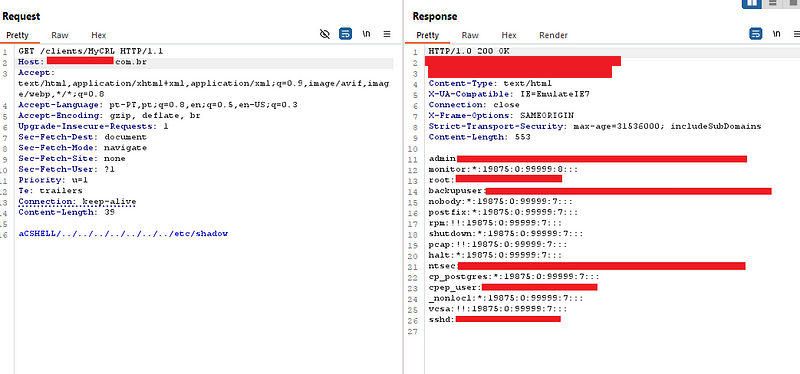This screenshot has height=374, width=800.
Task: Click the Strict-Transport-Security header
Action: [595, 126]
